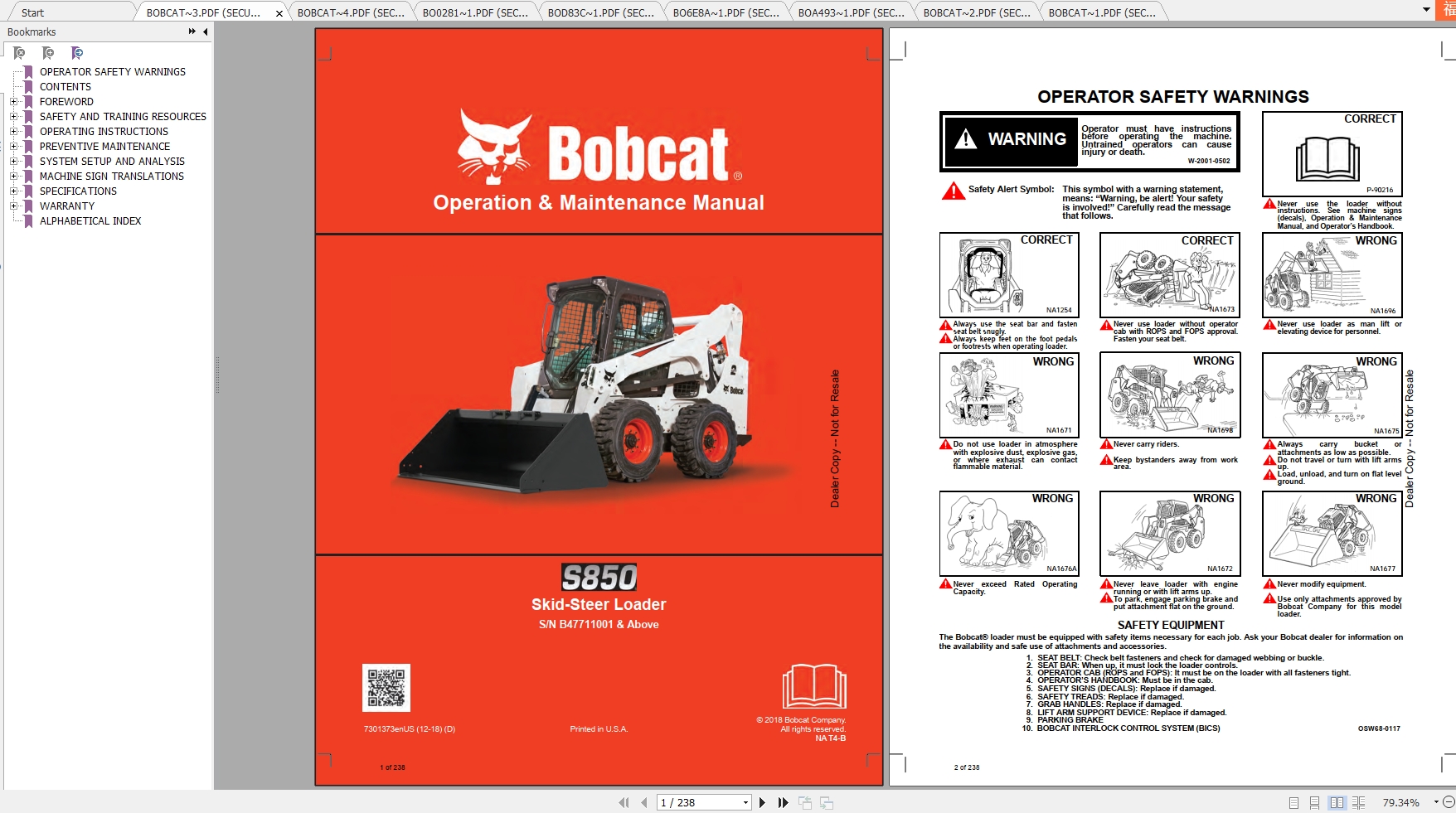The image size is (1456, 813).
Task: Expand the current bookmark icon
Action: point(77,53)
